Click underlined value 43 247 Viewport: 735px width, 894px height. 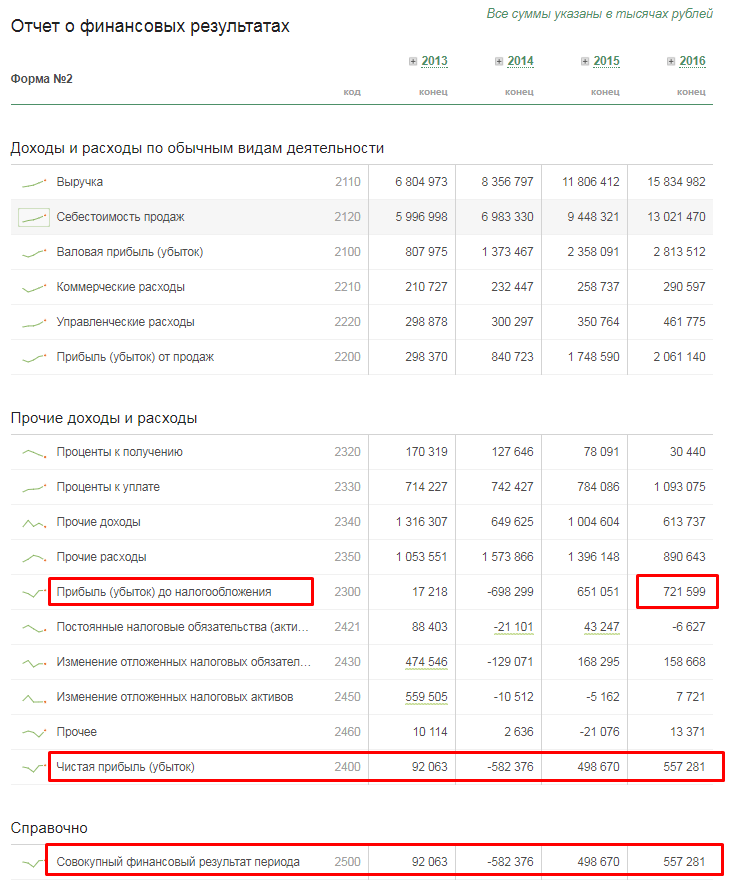tap(602, 627)
